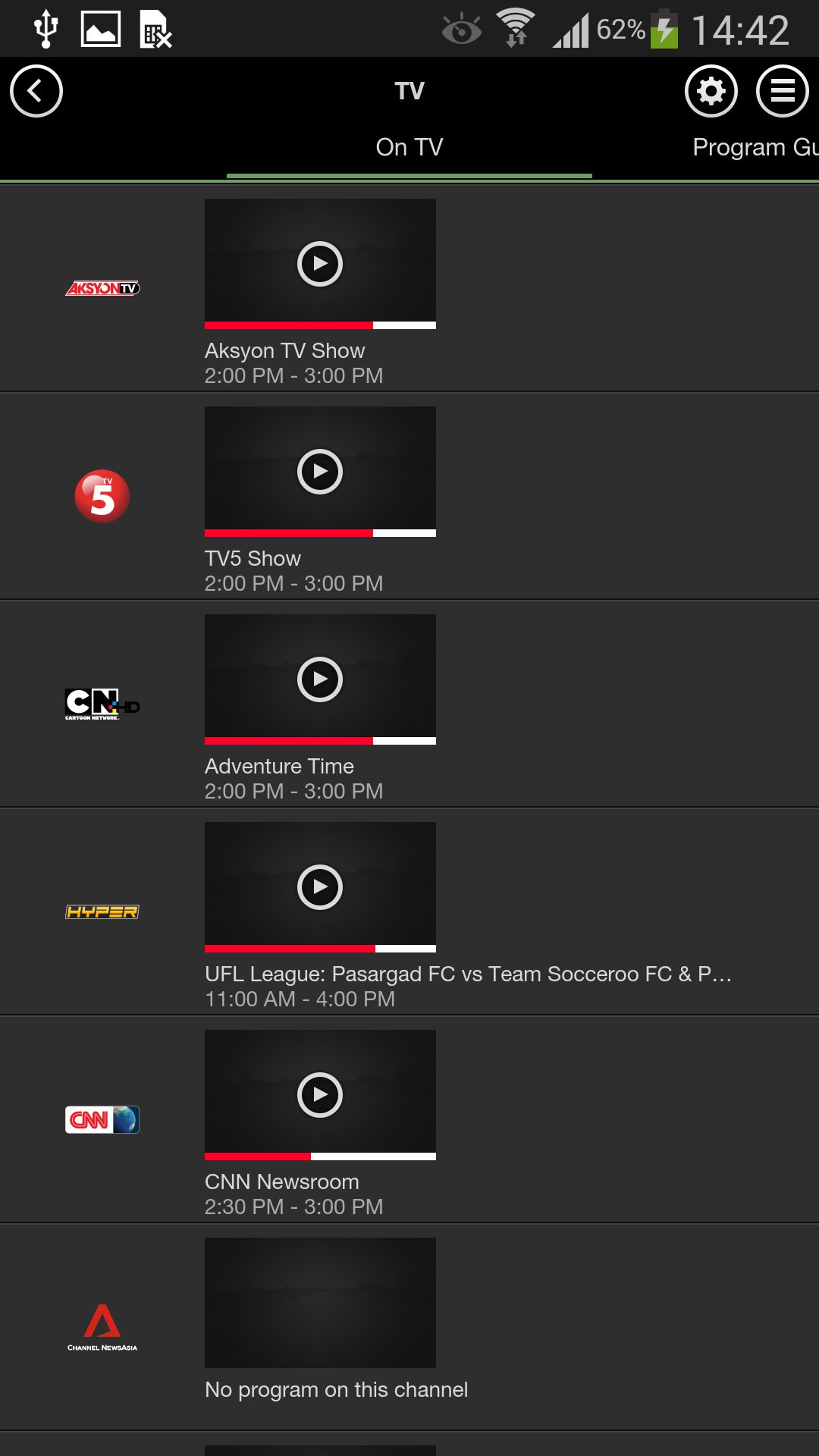Tap the back arrow icon
This screenshot has height=1456, width=819.
pos(36,89)
